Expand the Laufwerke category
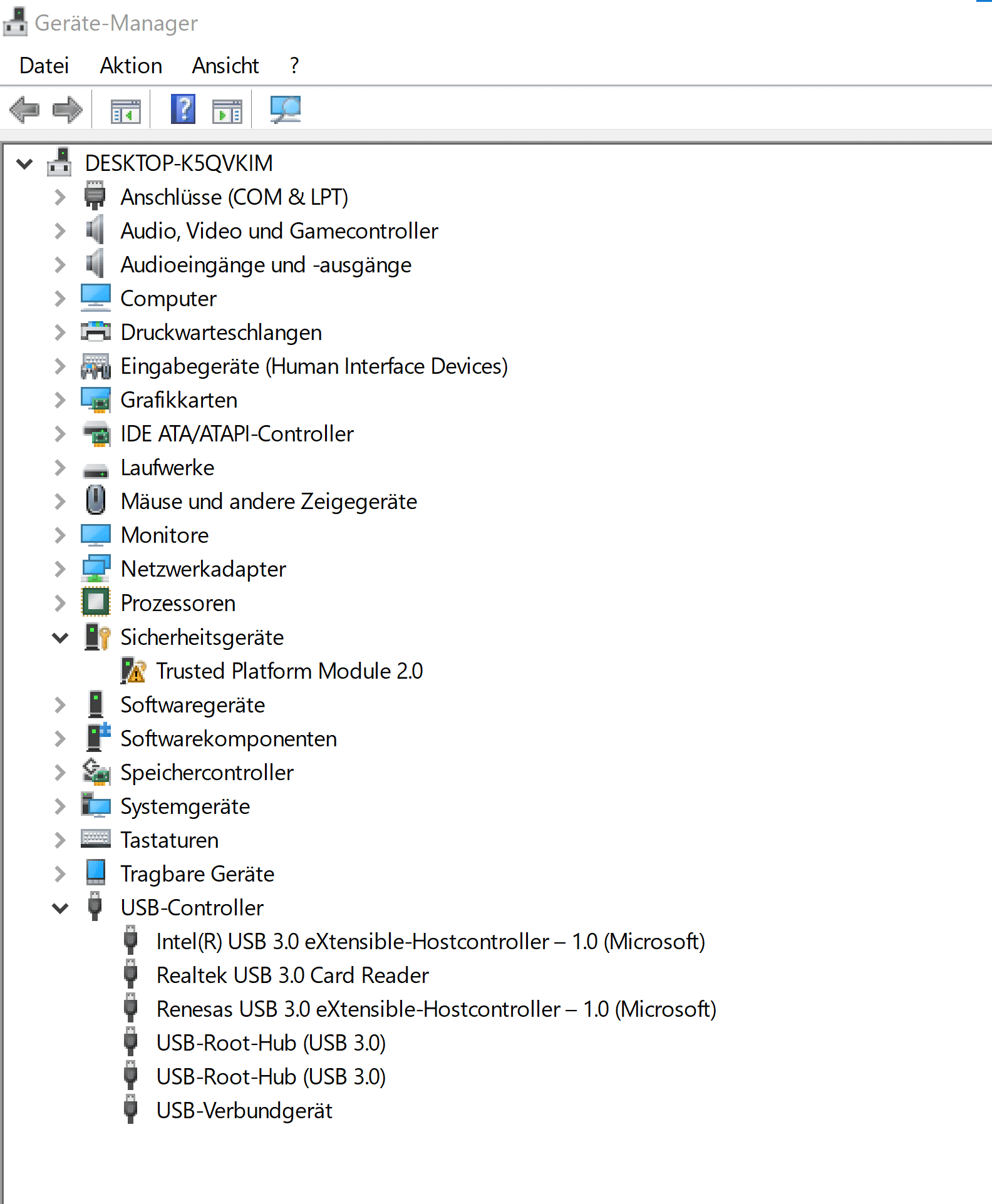992x1204 pixels. (60, 468)
